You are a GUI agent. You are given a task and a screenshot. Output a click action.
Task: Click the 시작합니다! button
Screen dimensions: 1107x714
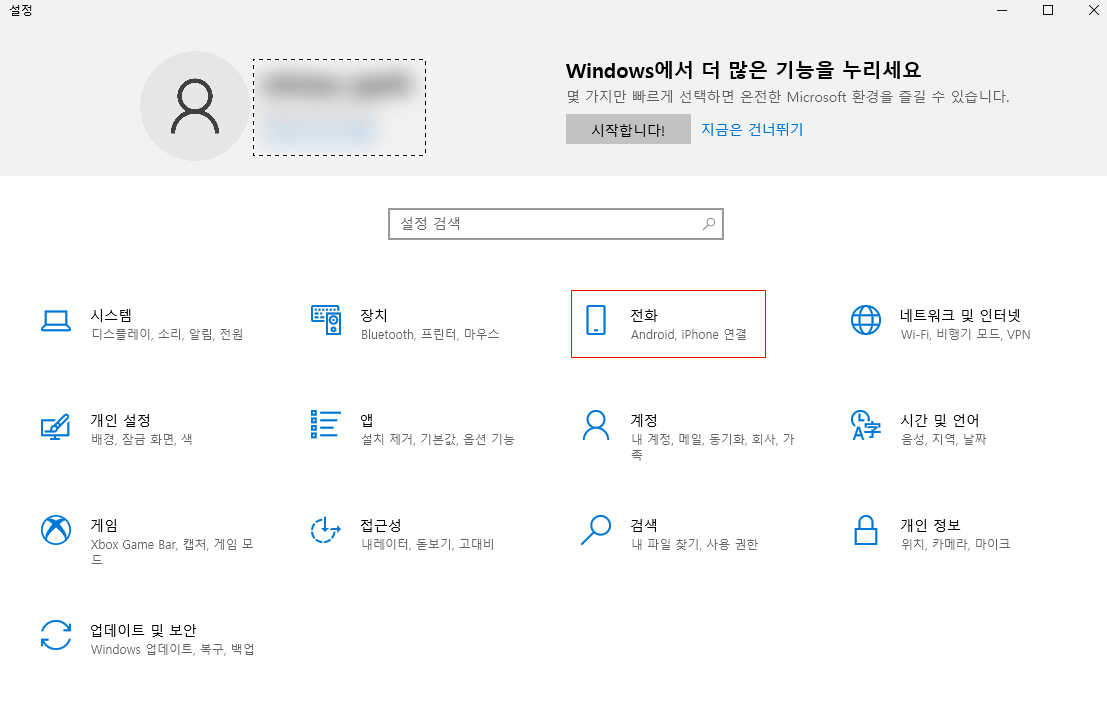coord(628,130)
